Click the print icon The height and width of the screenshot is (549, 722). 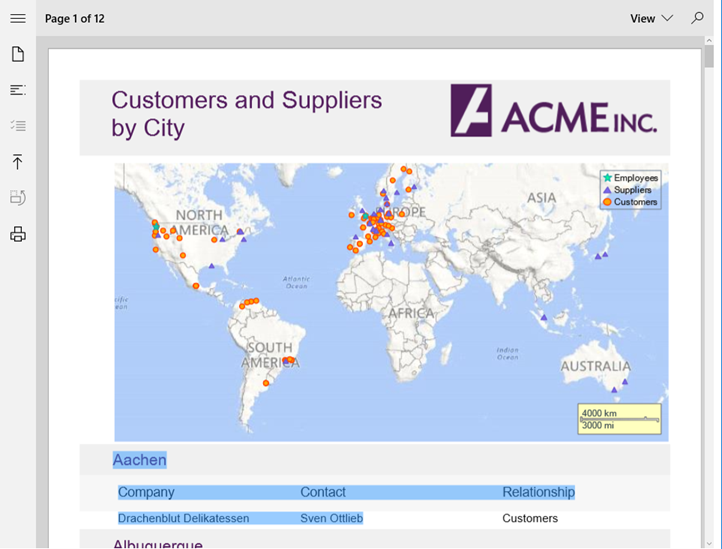point(18,234)
